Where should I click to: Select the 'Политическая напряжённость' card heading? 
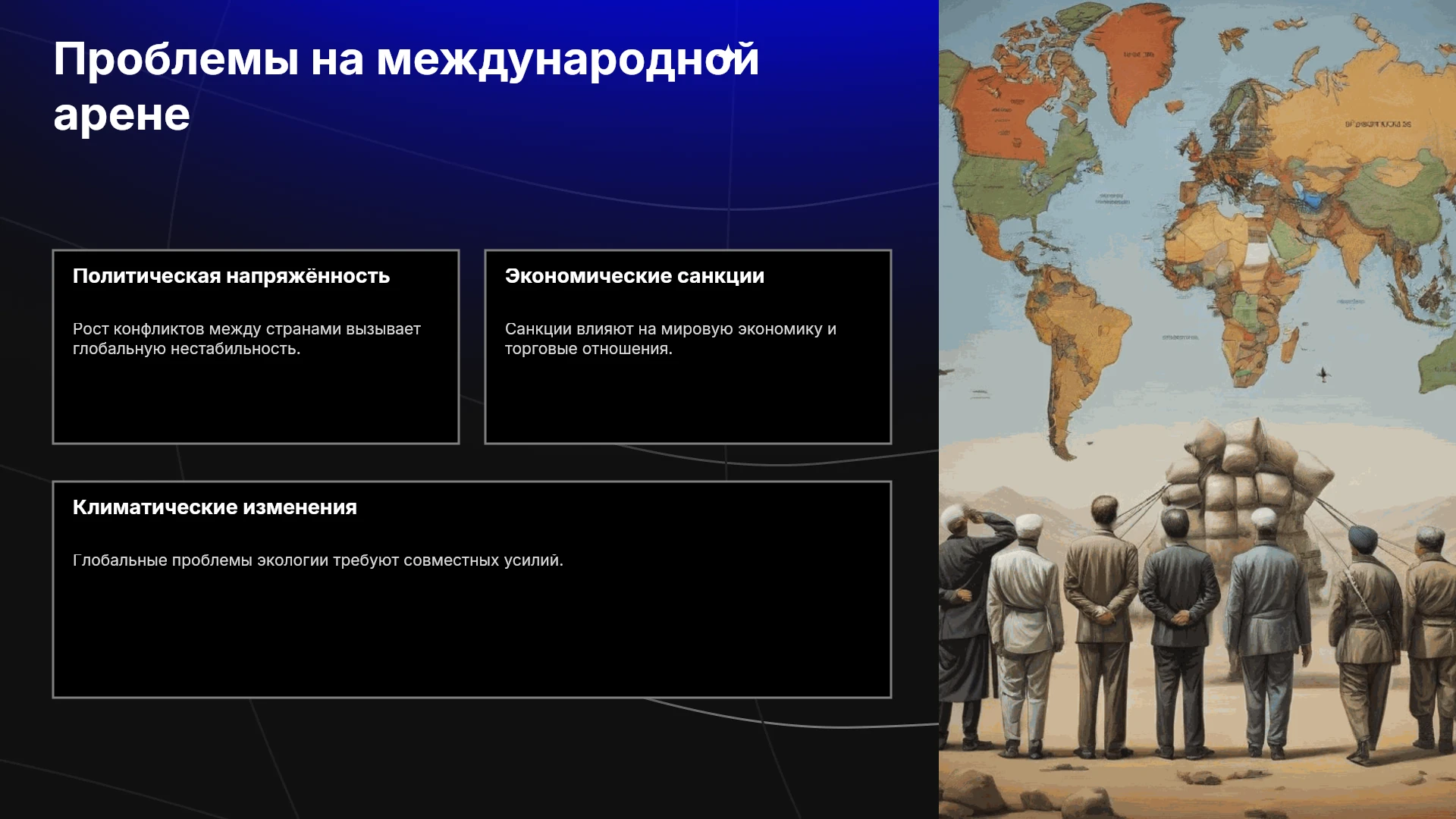tap(231, 276)
